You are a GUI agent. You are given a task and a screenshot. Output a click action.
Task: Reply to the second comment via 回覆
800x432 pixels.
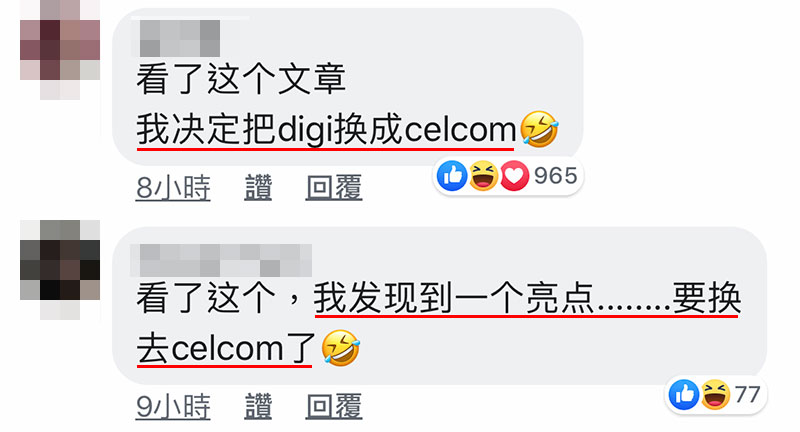tap(334, 406)
